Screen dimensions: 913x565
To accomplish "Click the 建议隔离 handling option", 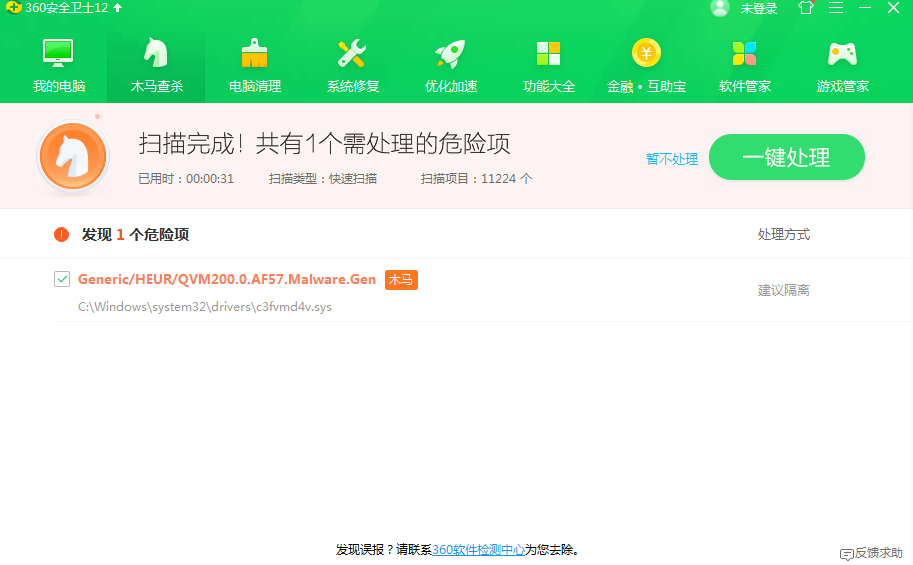I will 784,290.
